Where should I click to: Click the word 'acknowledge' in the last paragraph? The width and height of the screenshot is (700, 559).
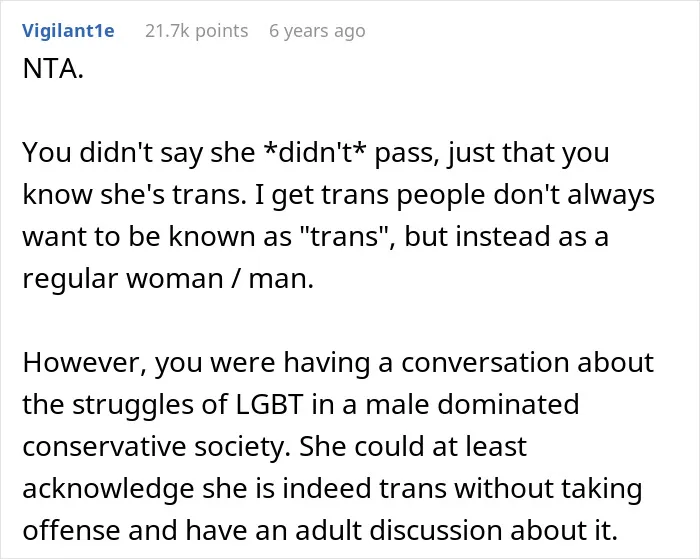click(x=108, y=488)
